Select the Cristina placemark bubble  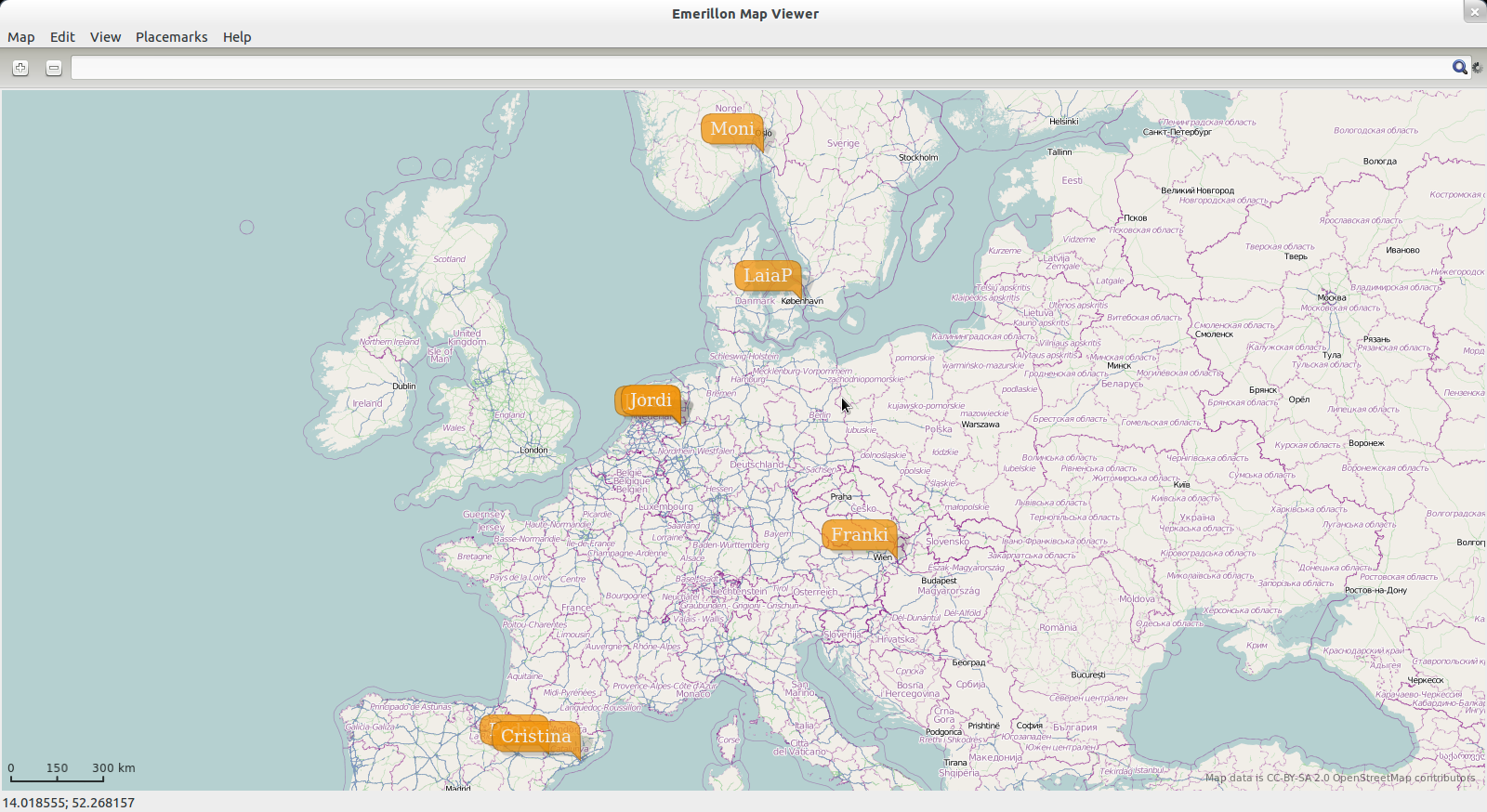coord(535,737)
